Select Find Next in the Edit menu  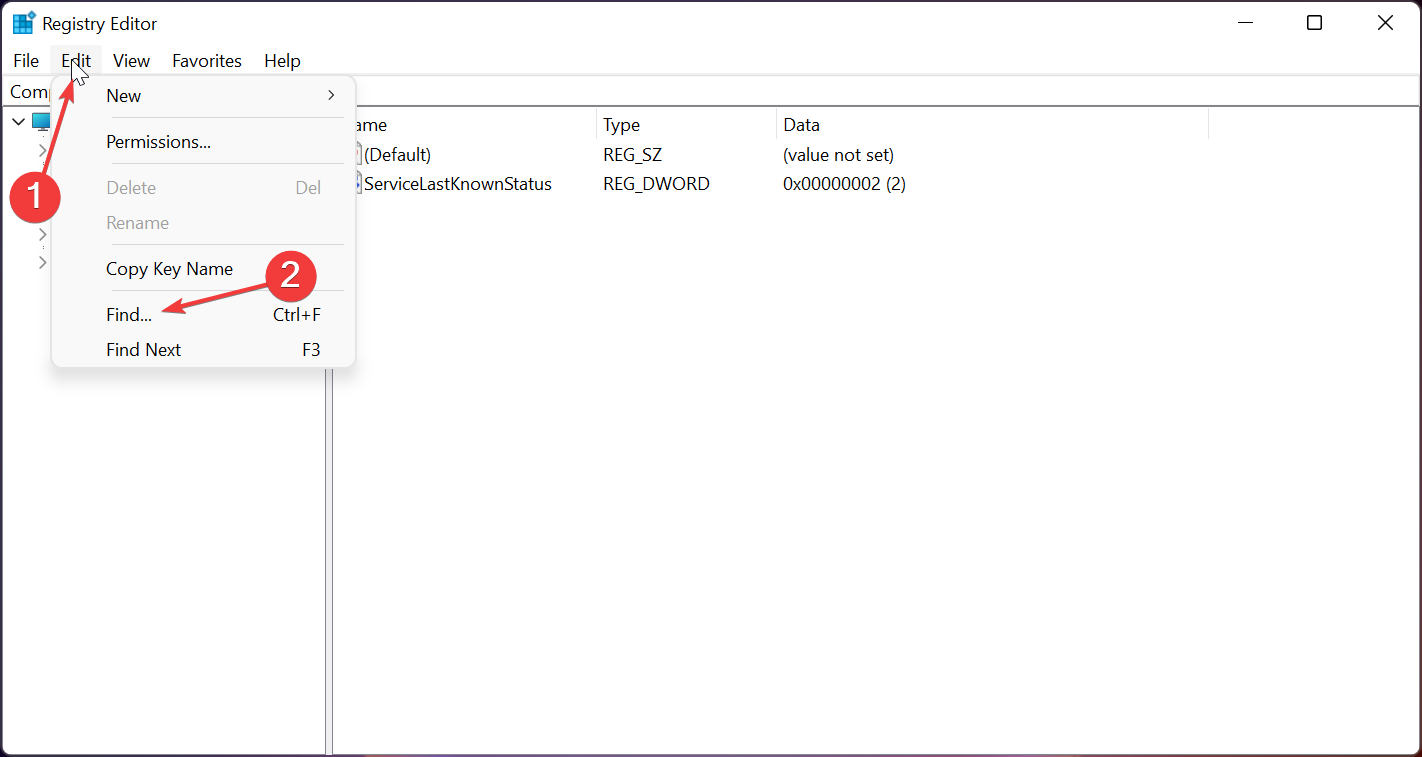(x=204, y=350)
